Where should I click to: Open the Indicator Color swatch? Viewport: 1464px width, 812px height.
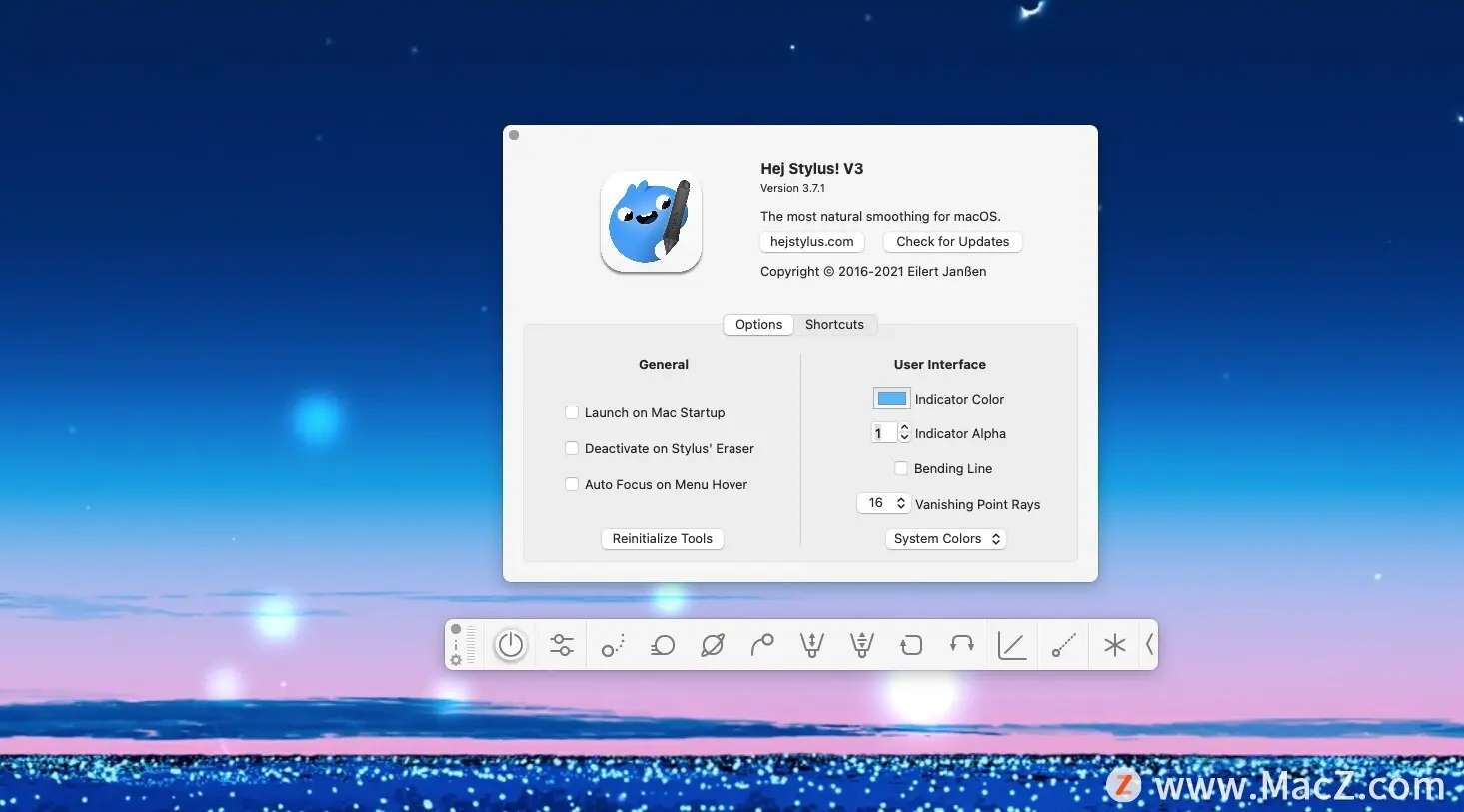pos(892,399)
